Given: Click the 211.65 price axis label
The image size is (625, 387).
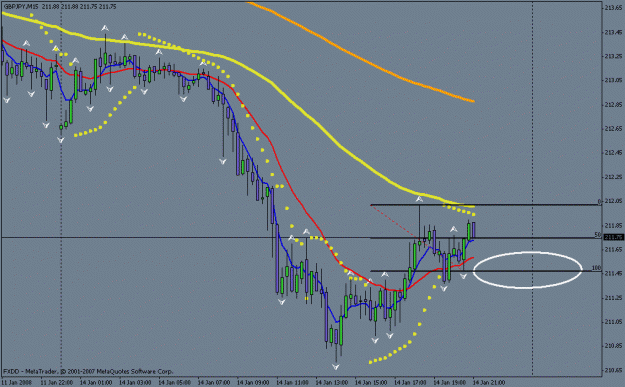Looking at the screenshot, I should pyautogui.click(x=613, y=249).
